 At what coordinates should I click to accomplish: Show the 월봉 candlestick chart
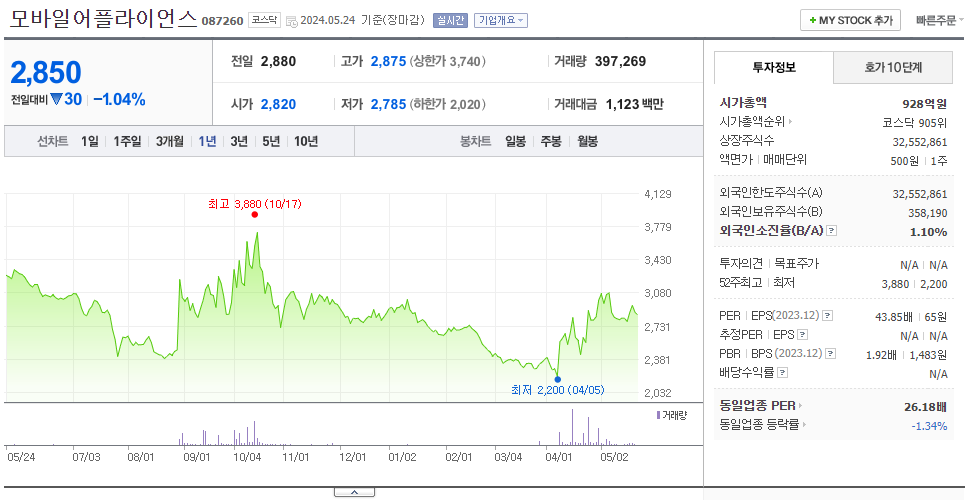pos(587,141)
